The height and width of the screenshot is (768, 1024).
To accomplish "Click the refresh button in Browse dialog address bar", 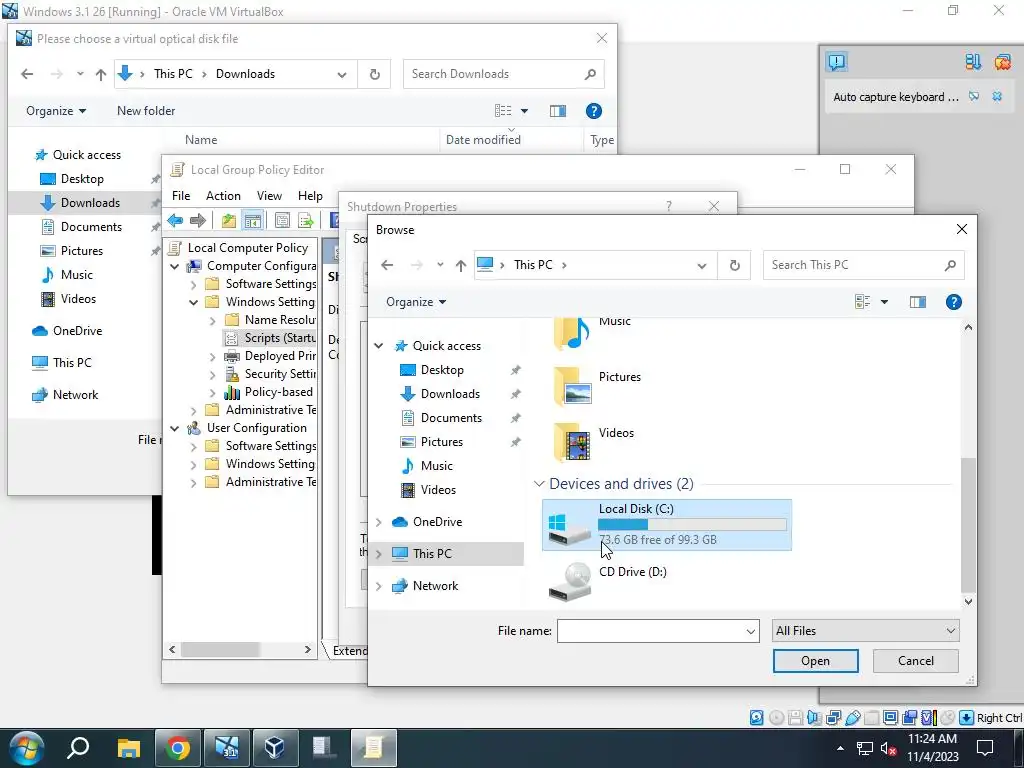I will (x=734, y=265).
